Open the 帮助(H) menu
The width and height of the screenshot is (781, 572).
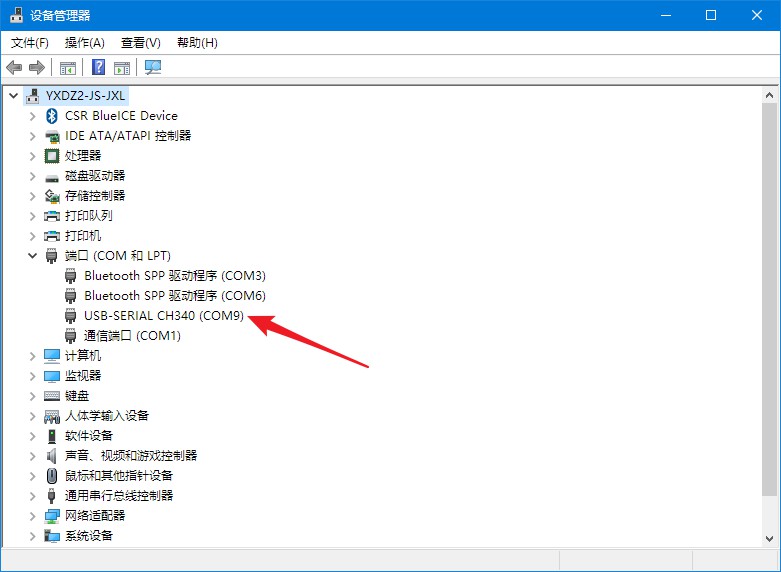pyautogui.click(x=197, y=43)
